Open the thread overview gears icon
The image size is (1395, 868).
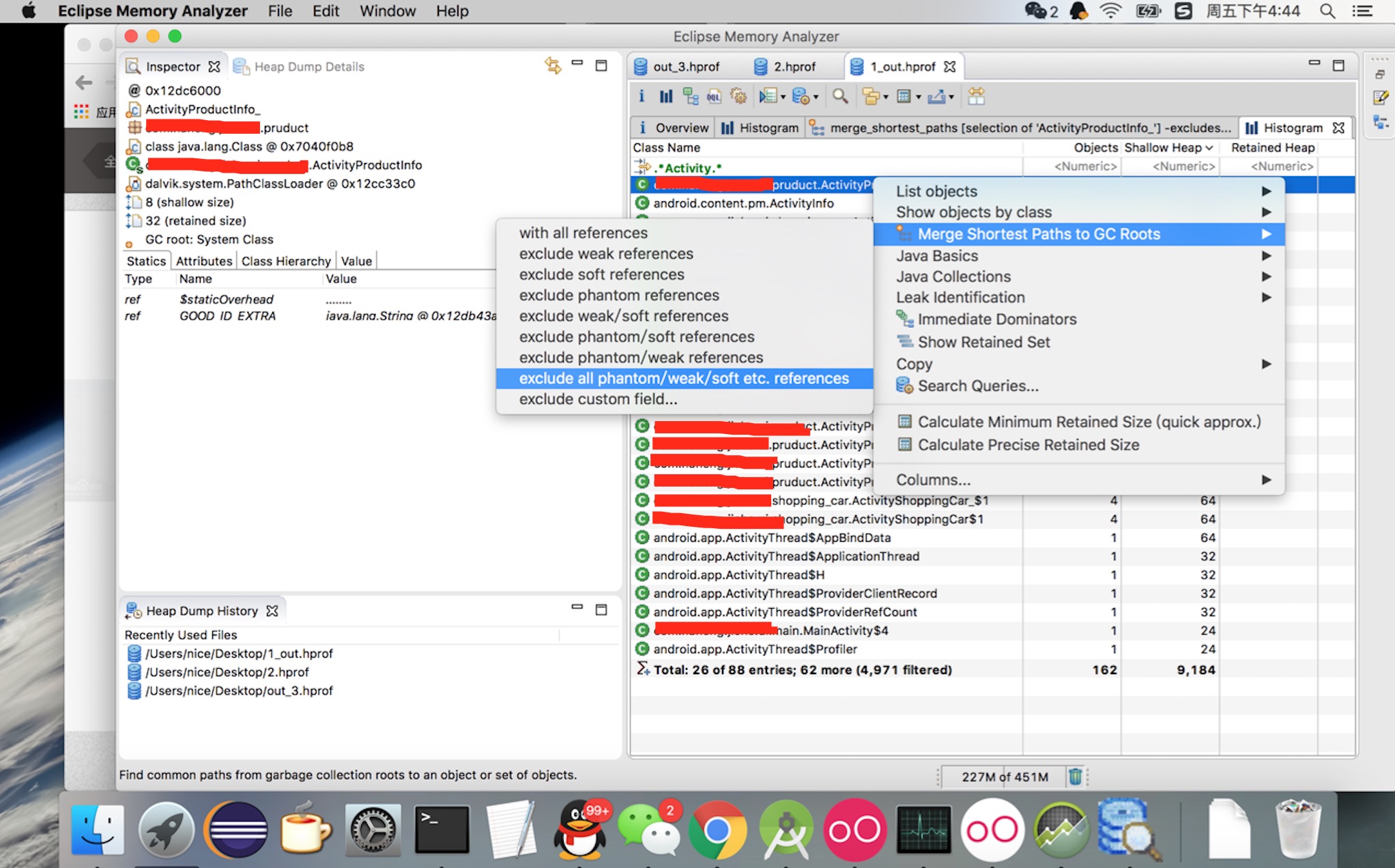[x=738, y=96]
